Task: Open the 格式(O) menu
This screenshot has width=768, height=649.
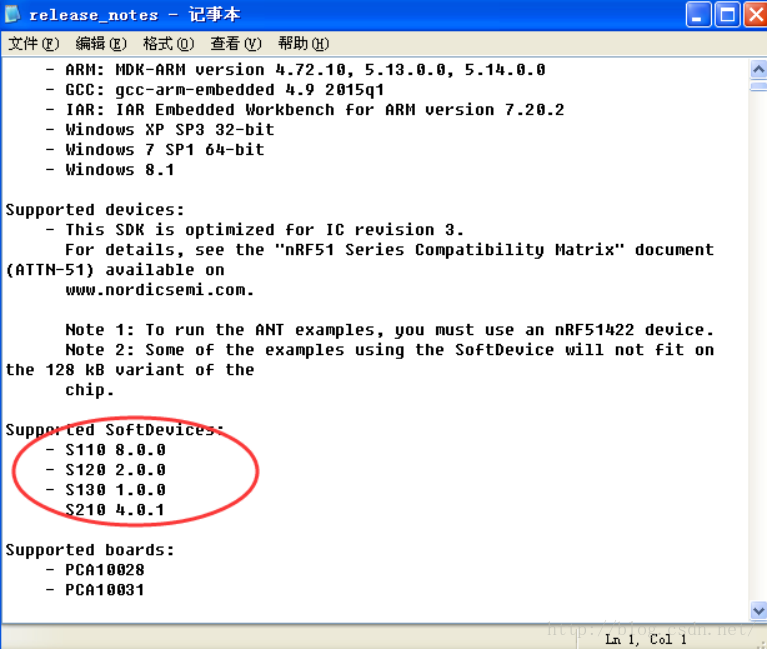Action: (x=168, y=44)
